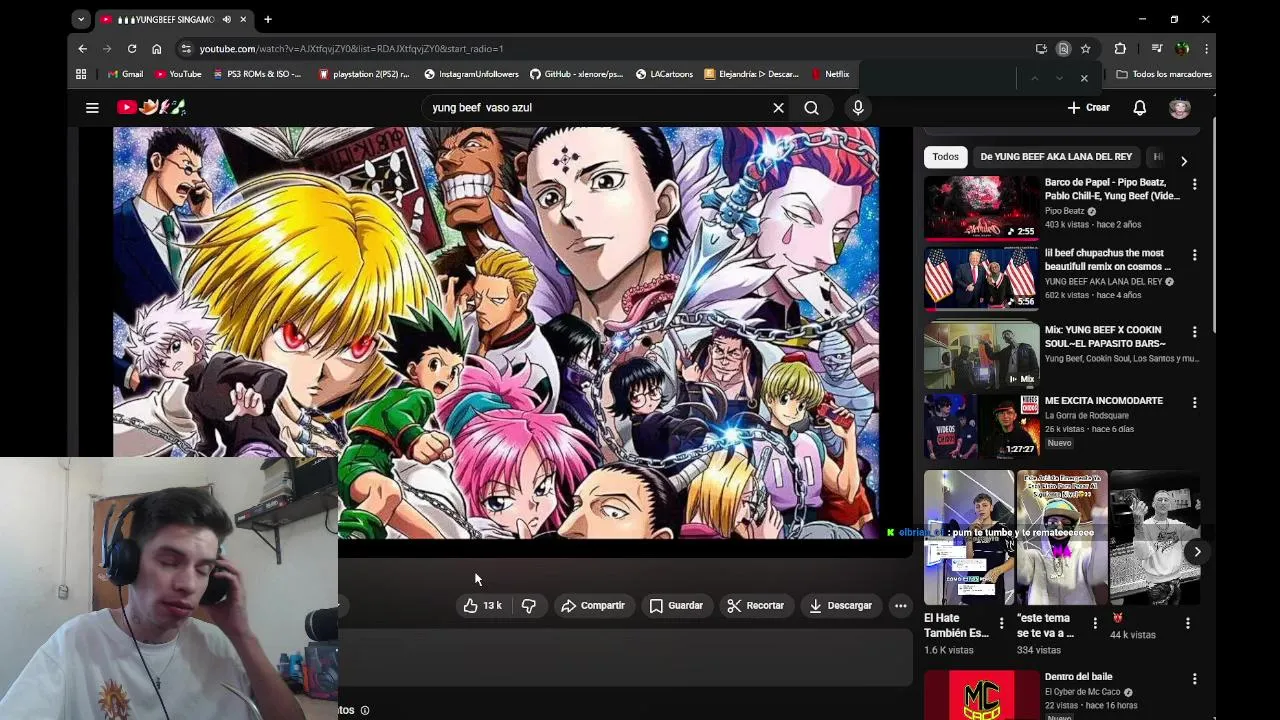Open the YouTube bookmark
The image size is (1280, 720).
(178, 74)
